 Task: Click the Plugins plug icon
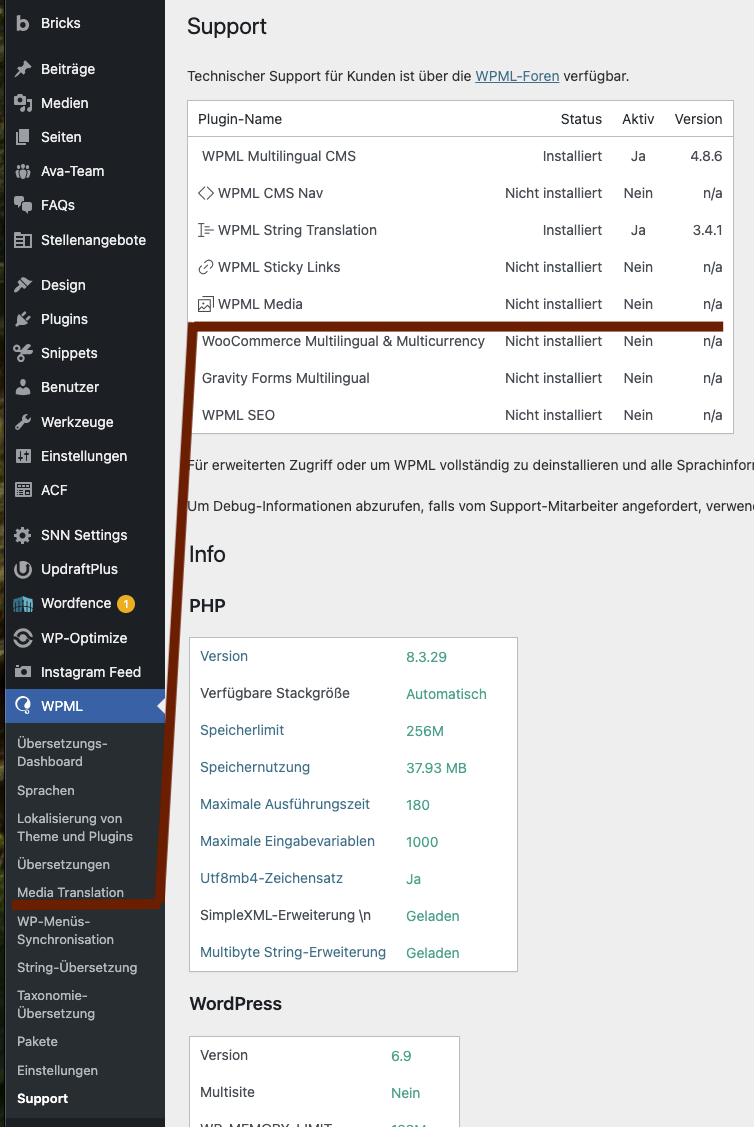[x=23, y=319]
